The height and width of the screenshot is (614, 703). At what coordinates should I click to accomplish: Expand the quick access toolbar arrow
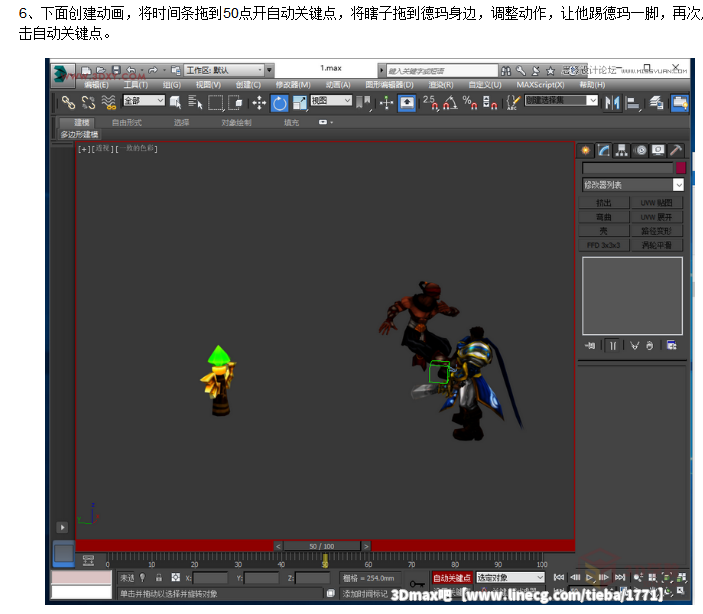tap(269, 70)
